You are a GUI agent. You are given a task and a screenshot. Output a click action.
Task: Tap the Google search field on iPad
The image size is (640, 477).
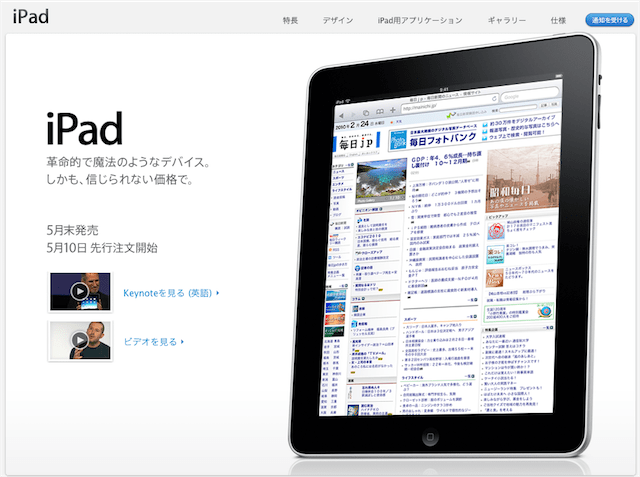[x=529, y=94]
